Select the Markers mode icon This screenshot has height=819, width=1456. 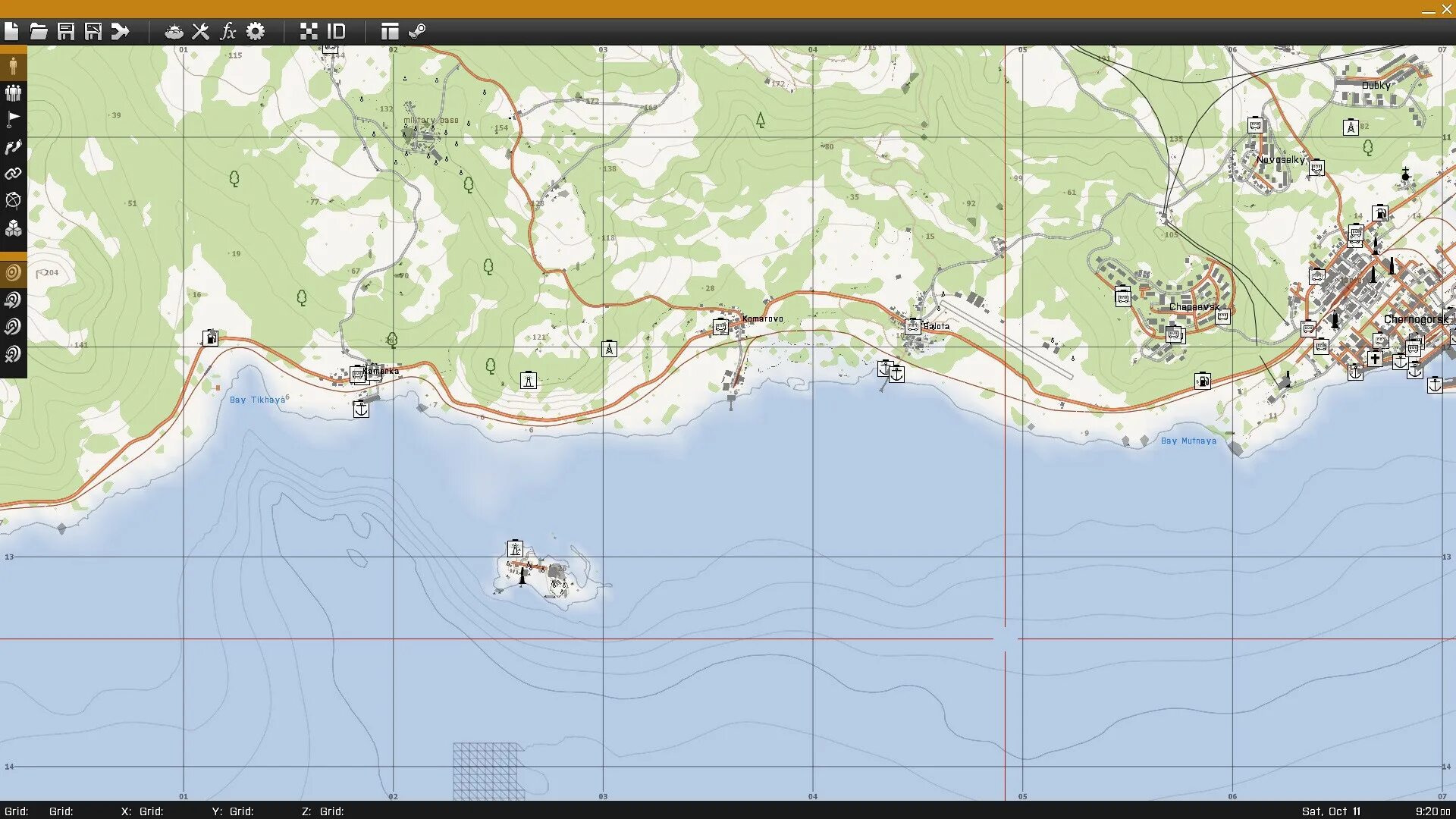click(x=13, y=200)
